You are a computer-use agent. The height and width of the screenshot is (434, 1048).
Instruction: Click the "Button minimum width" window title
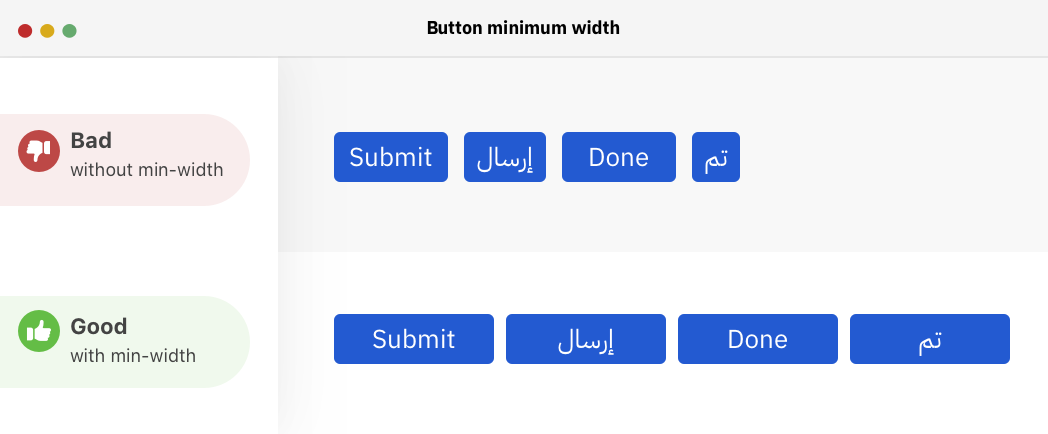coord(523,28)
